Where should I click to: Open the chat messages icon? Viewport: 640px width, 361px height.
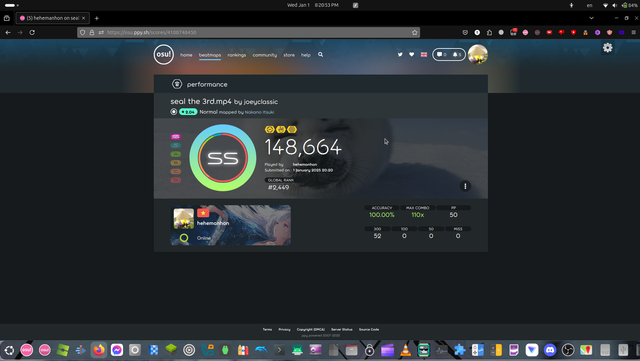[x=442, y=54]
